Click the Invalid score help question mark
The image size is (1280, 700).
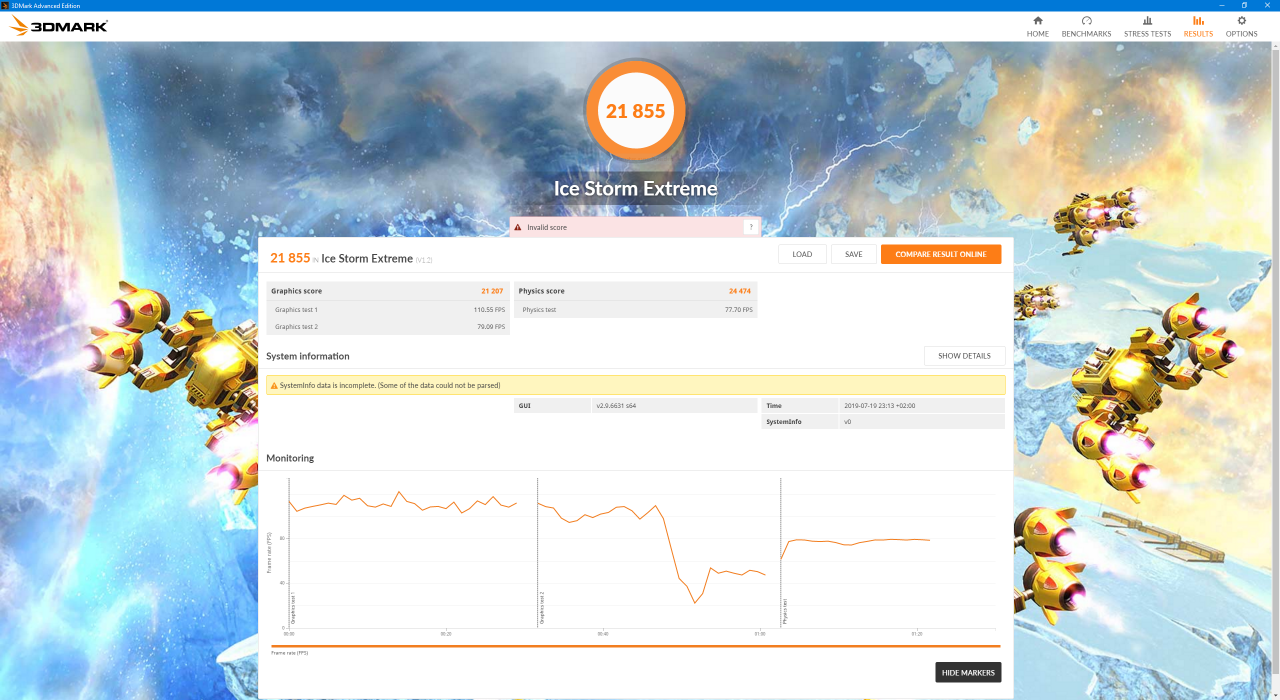point(750,227)
